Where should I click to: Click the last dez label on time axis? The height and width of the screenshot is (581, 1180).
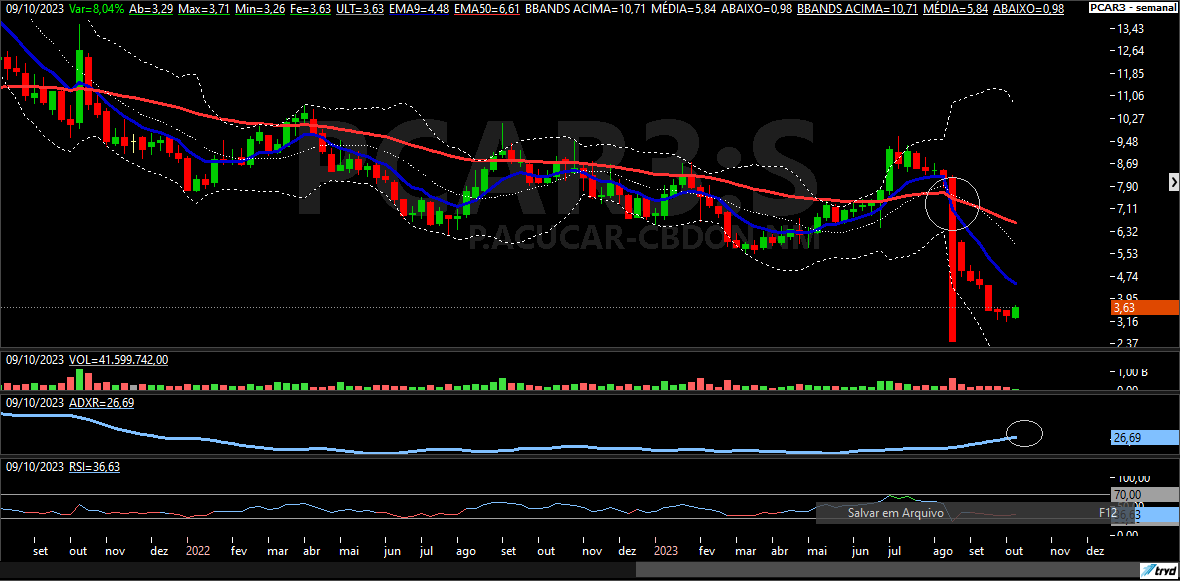point(1096,551)
